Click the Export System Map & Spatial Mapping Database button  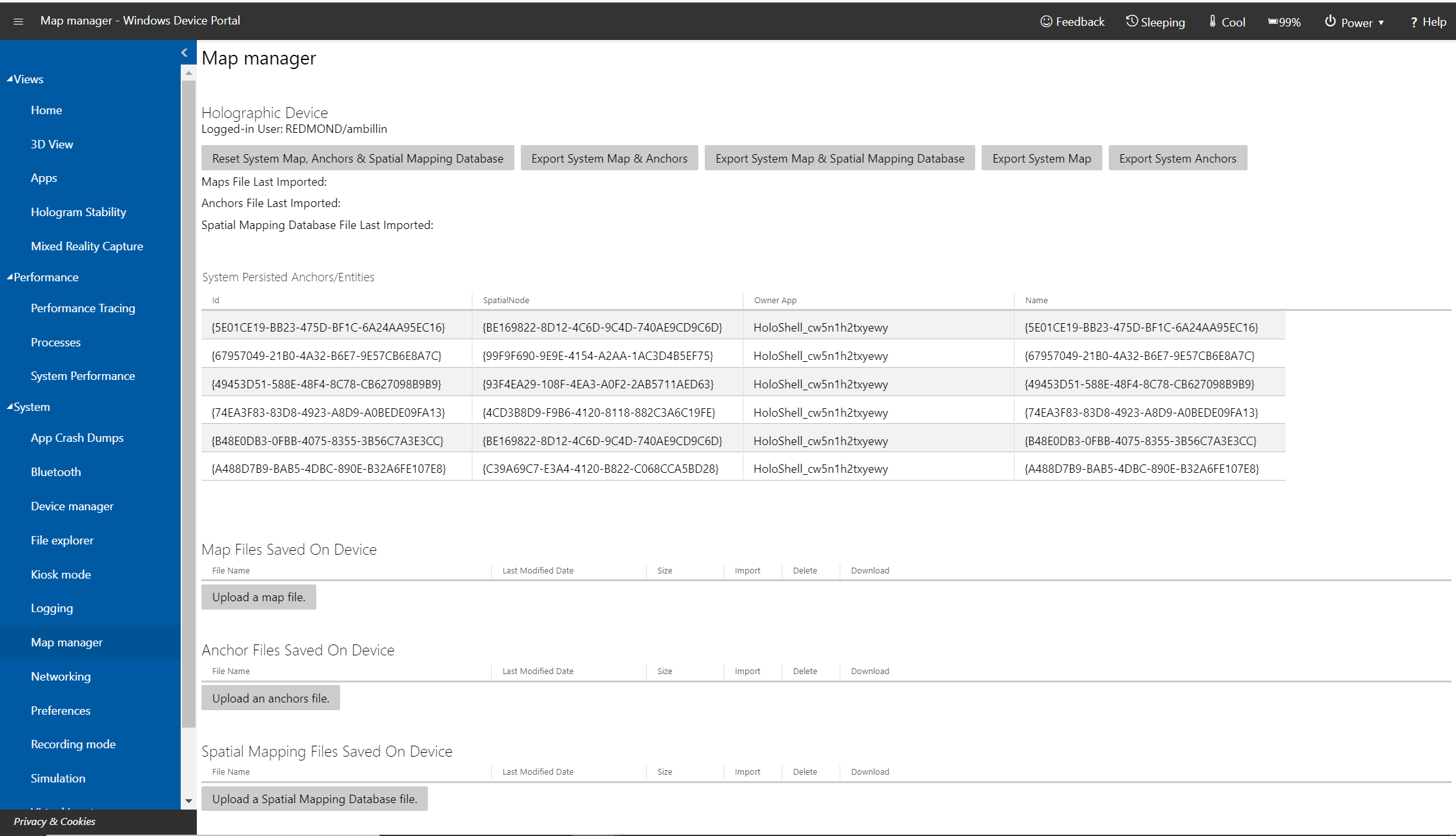point(838,157)
